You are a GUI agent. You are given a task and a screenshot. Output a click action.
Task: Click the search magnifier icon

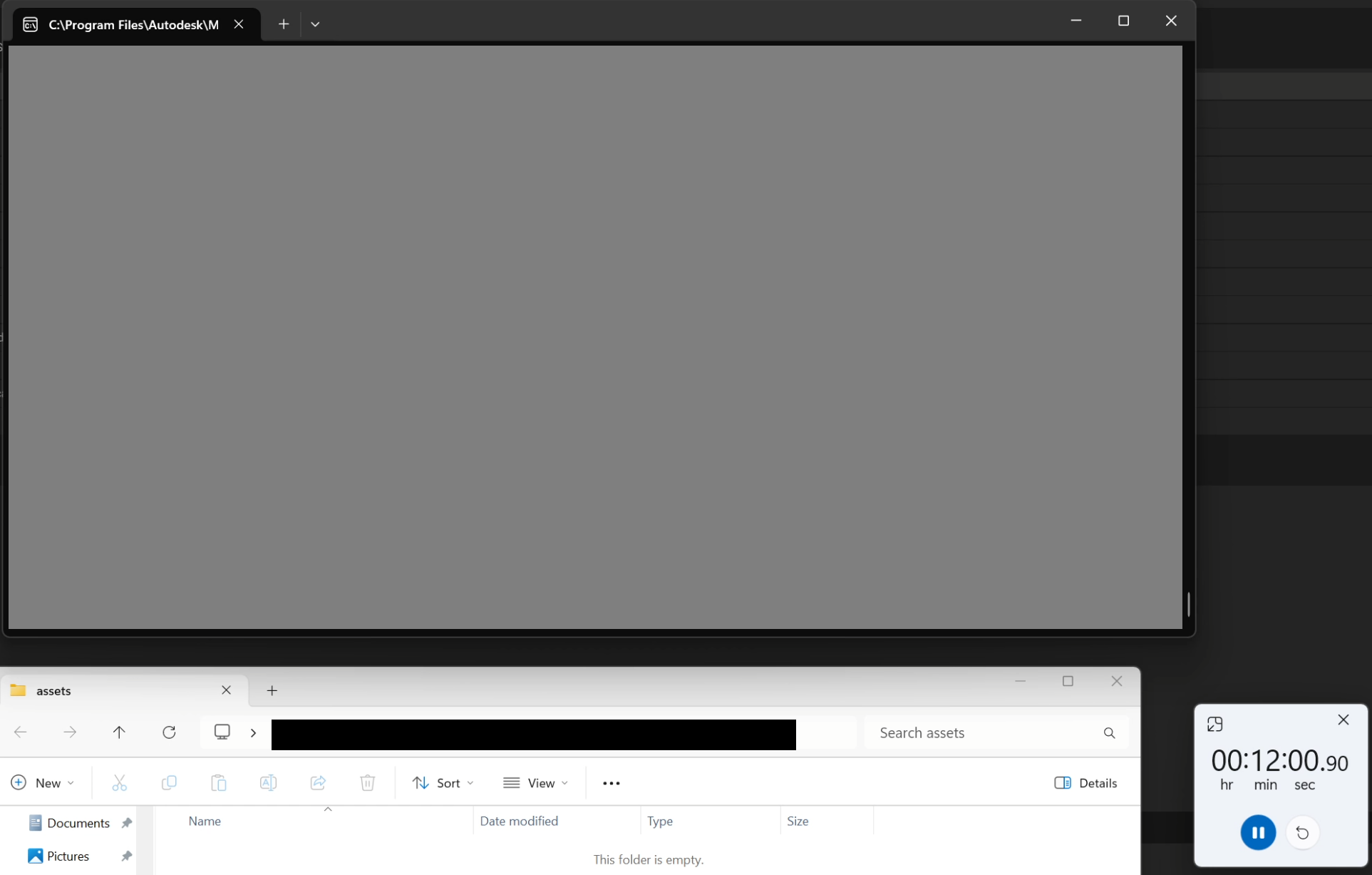[x=1109, y=733]
